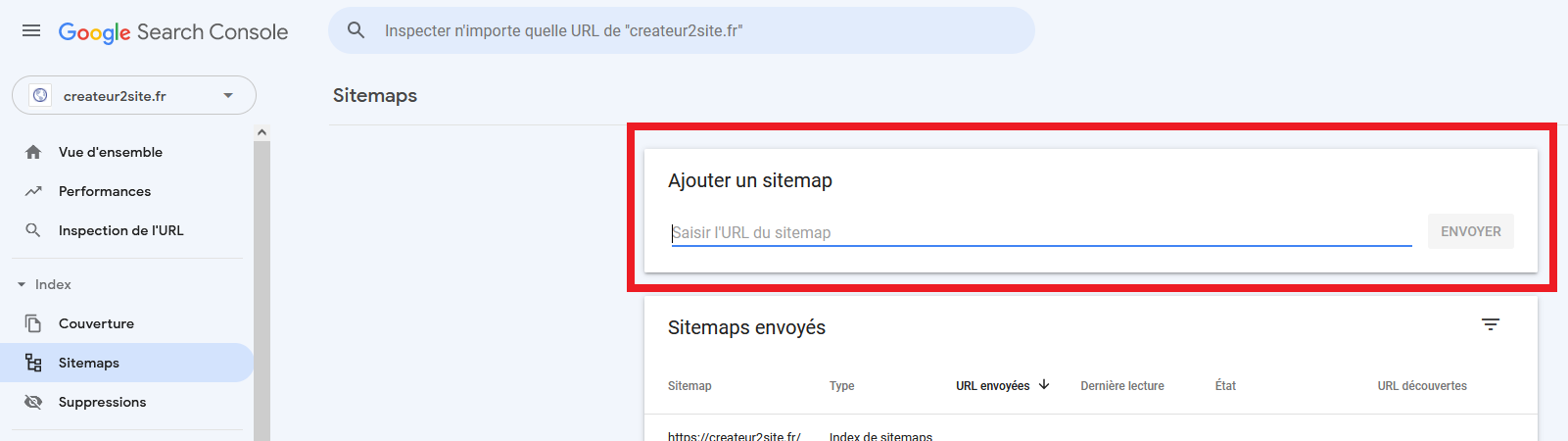Screen dimensions: 1568x441
Task: Select Sitemaps in the sidebar
Action: 89,363
